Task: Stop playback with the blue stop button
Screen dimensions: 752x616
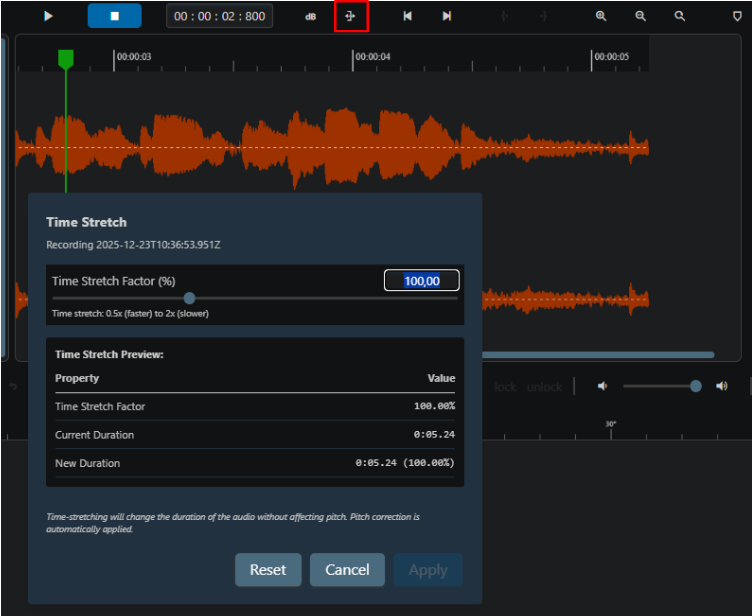Action: click(115, 16)
